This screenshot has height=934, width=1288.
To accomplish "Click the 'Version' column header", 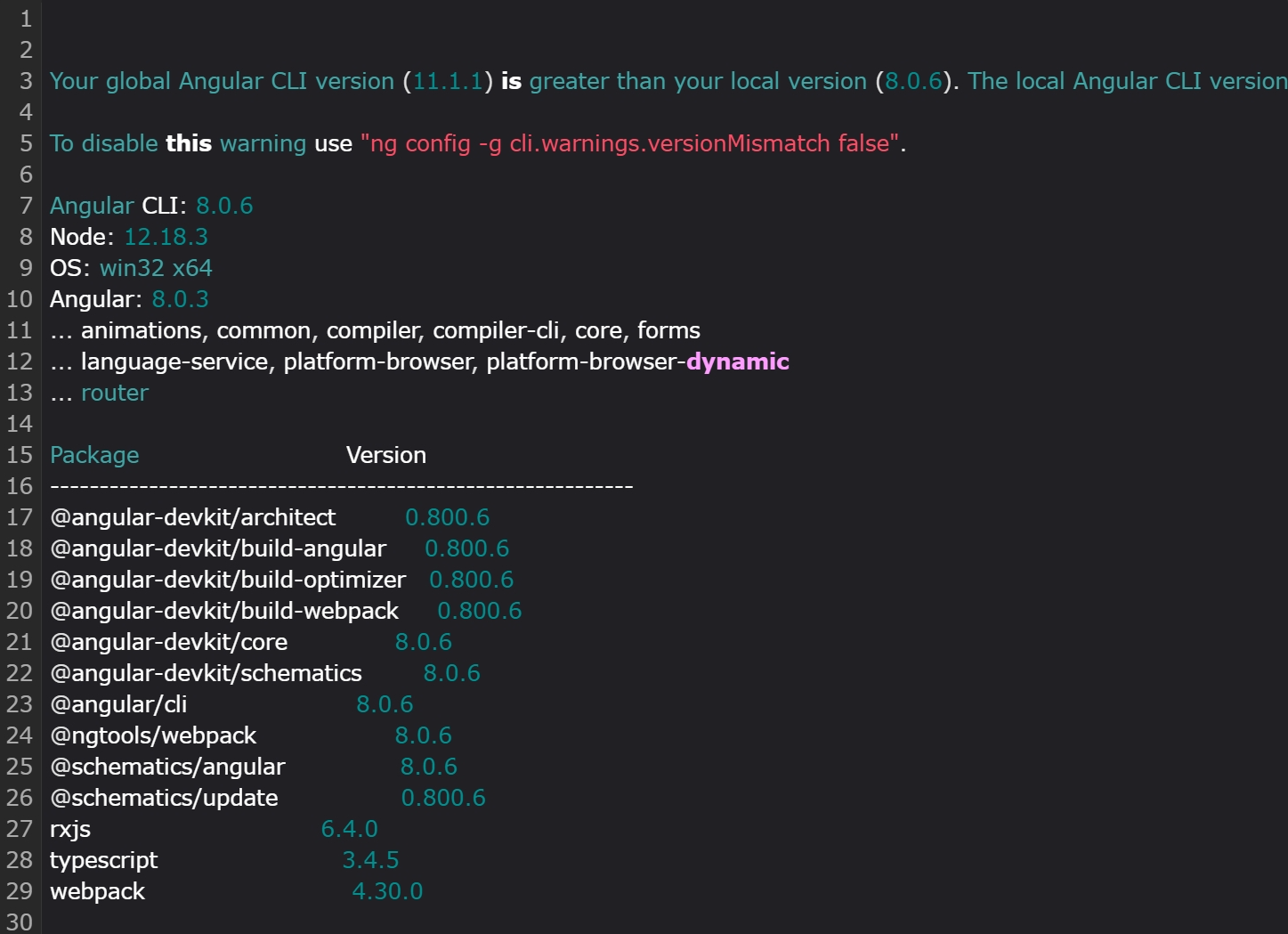I will [386, 455].
